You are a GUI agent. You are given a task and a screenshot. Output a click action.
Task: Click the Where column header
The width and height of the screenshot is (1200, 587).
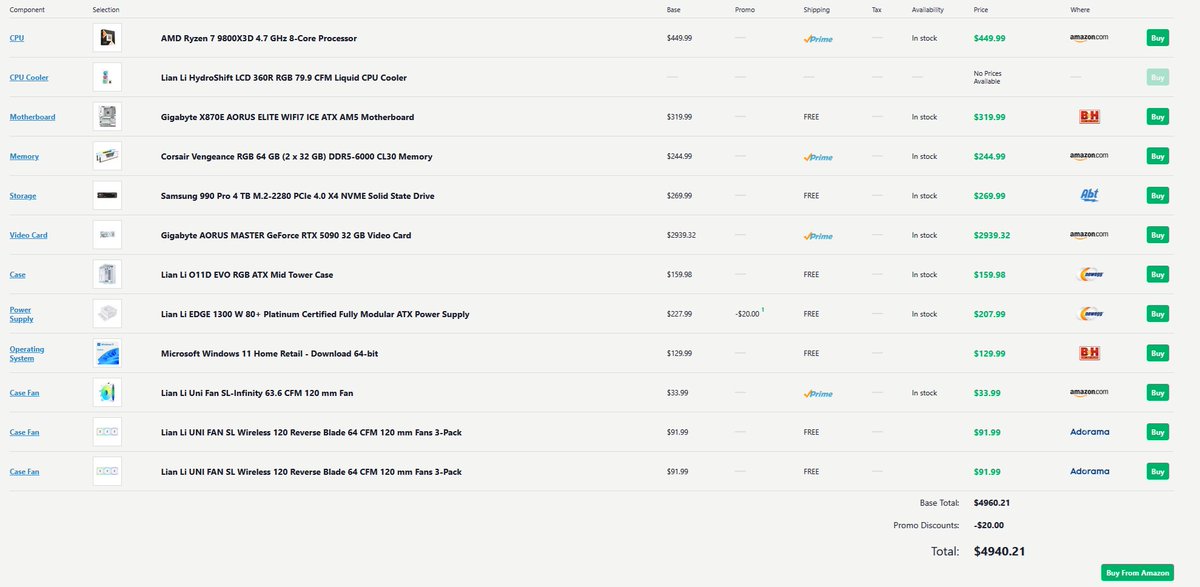pyautogui.click(x=1080, y=9)
